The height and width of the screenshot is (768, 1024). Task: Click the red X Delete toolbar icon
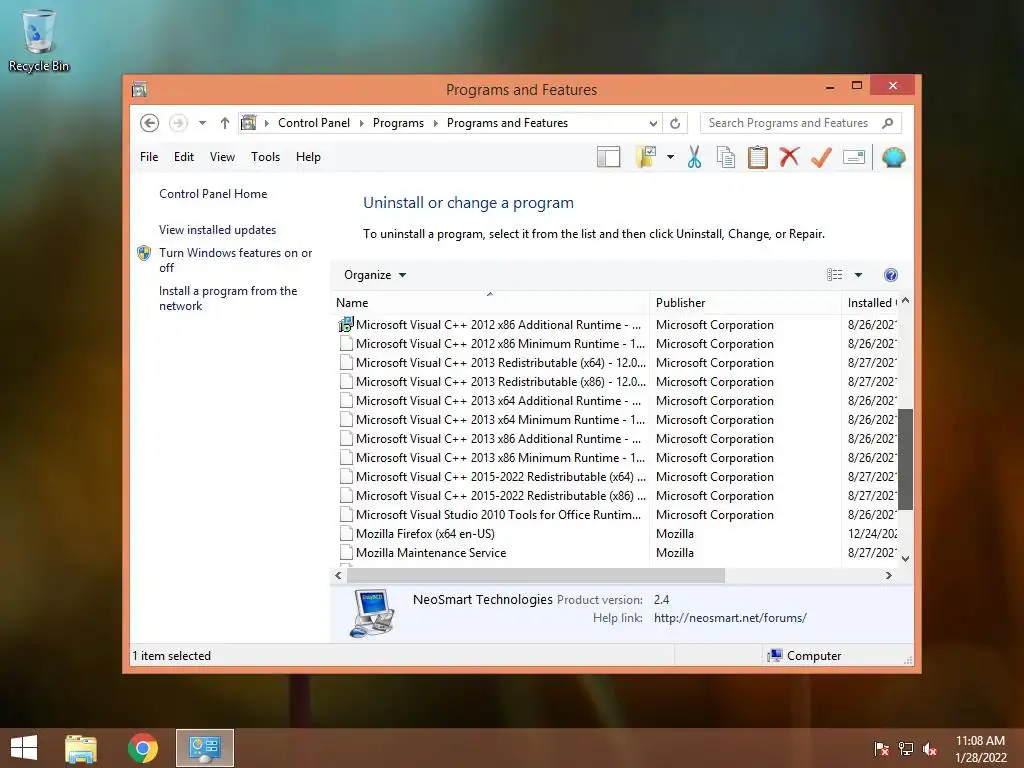[789, 157]
